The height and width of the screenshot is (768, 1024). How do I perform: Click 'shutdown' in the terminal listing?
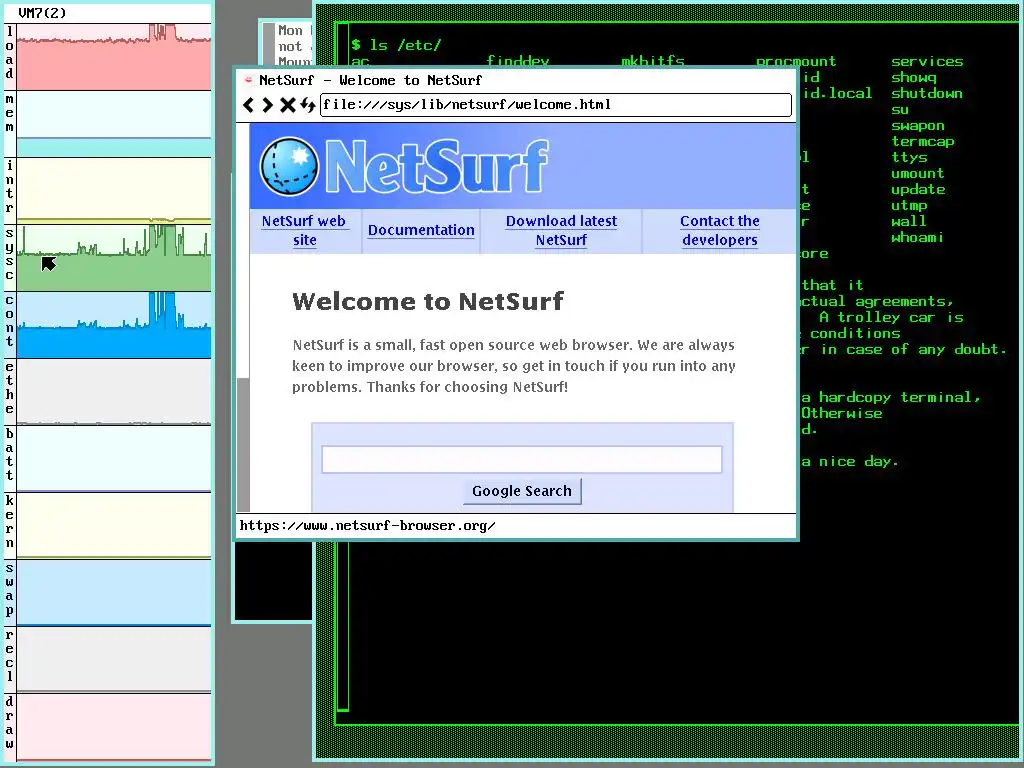click(927, 93)
